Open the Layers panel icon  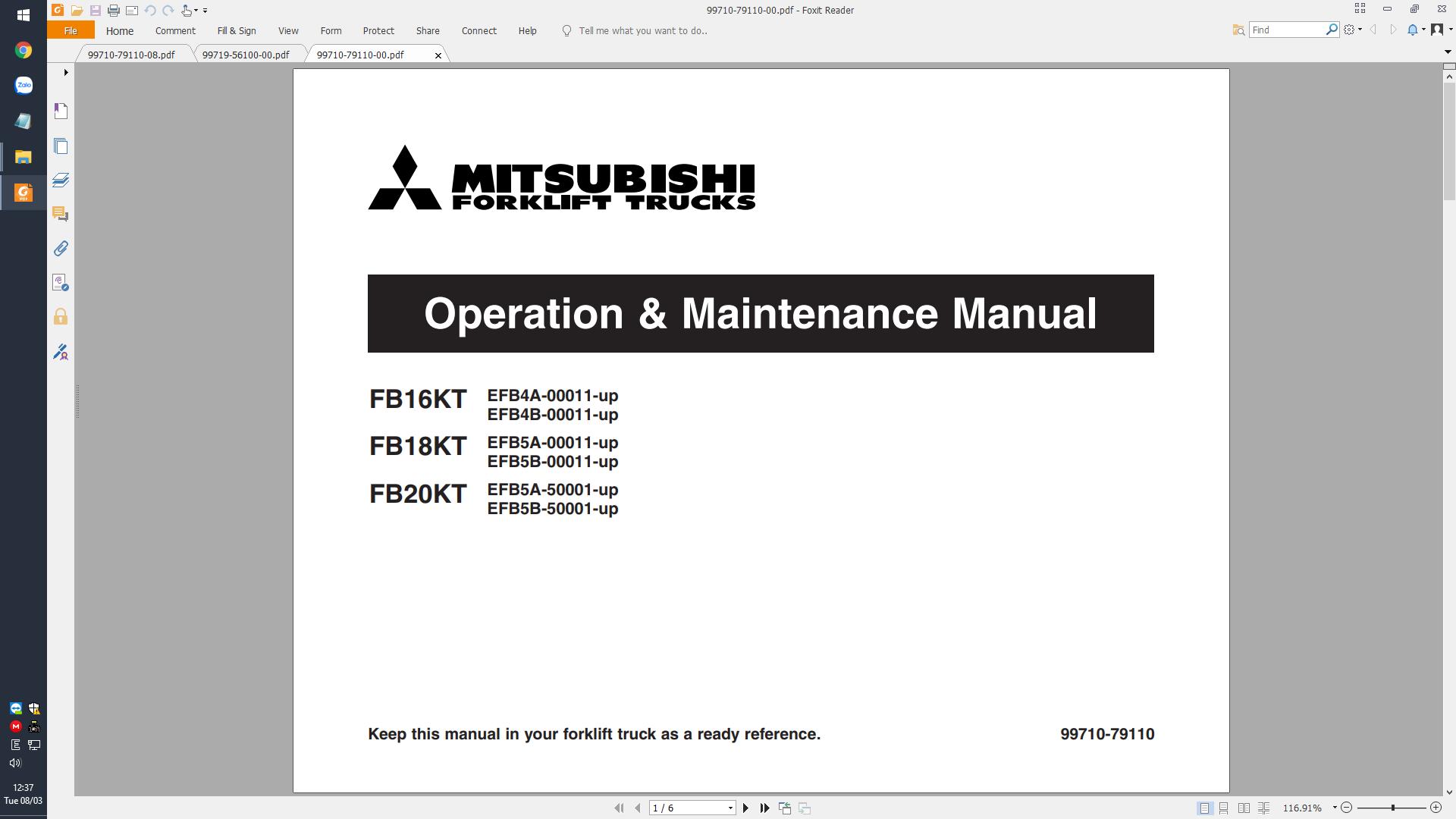(x=61, y=180)
